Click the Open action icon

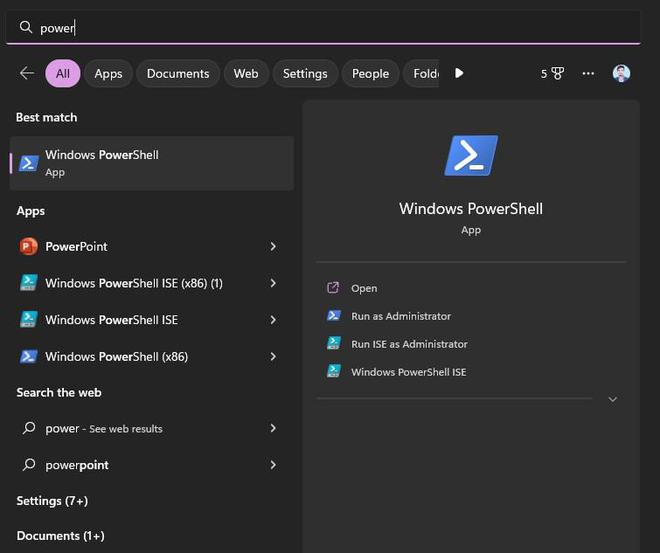(x=333, y=288)
